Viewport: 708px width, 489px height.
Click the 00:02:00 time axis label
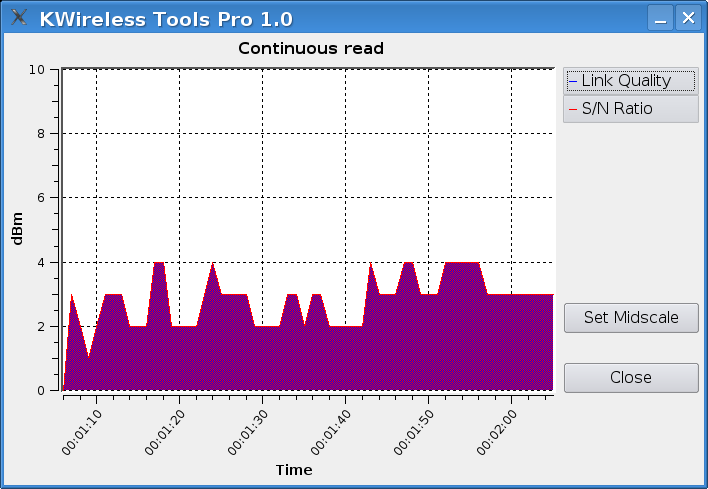497,432
